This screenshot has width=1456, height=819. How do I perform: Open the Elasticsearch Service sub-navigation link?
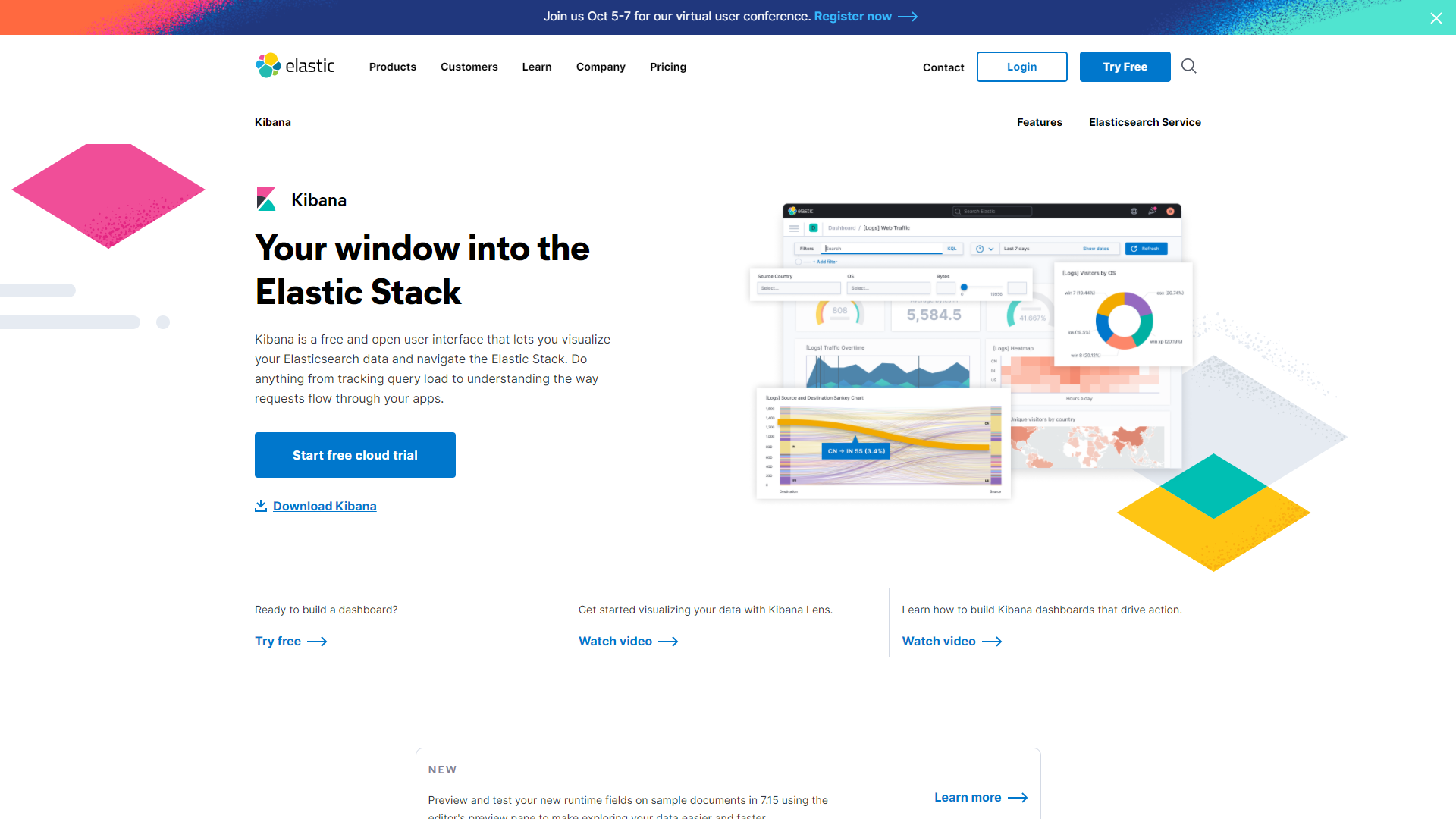tap(1145, 122)
